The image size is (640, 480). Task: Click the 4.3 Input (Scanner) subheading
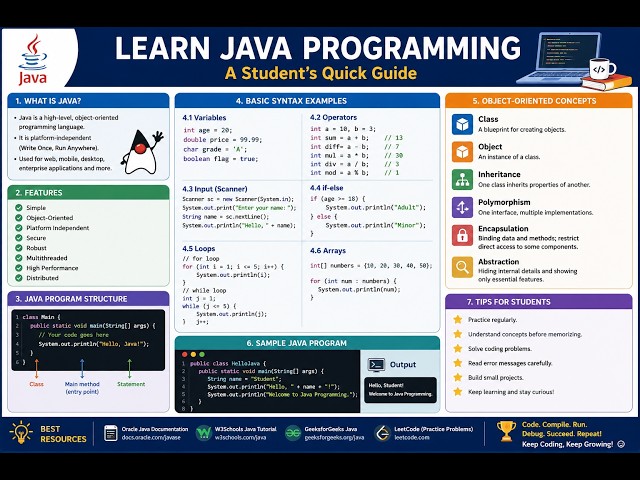coord(215,189)
